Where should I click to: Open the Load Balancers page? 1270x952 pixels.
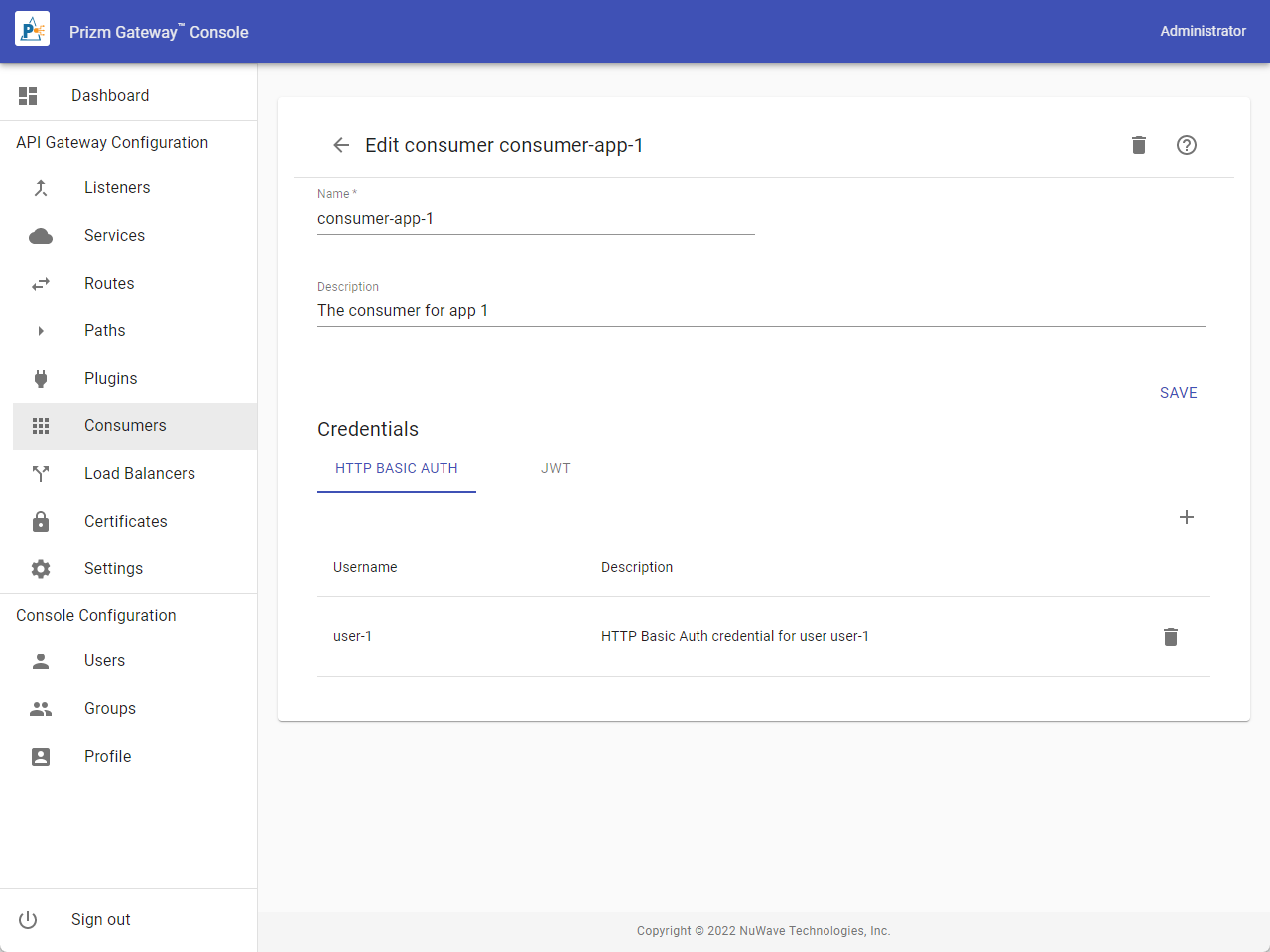[140, 473]
